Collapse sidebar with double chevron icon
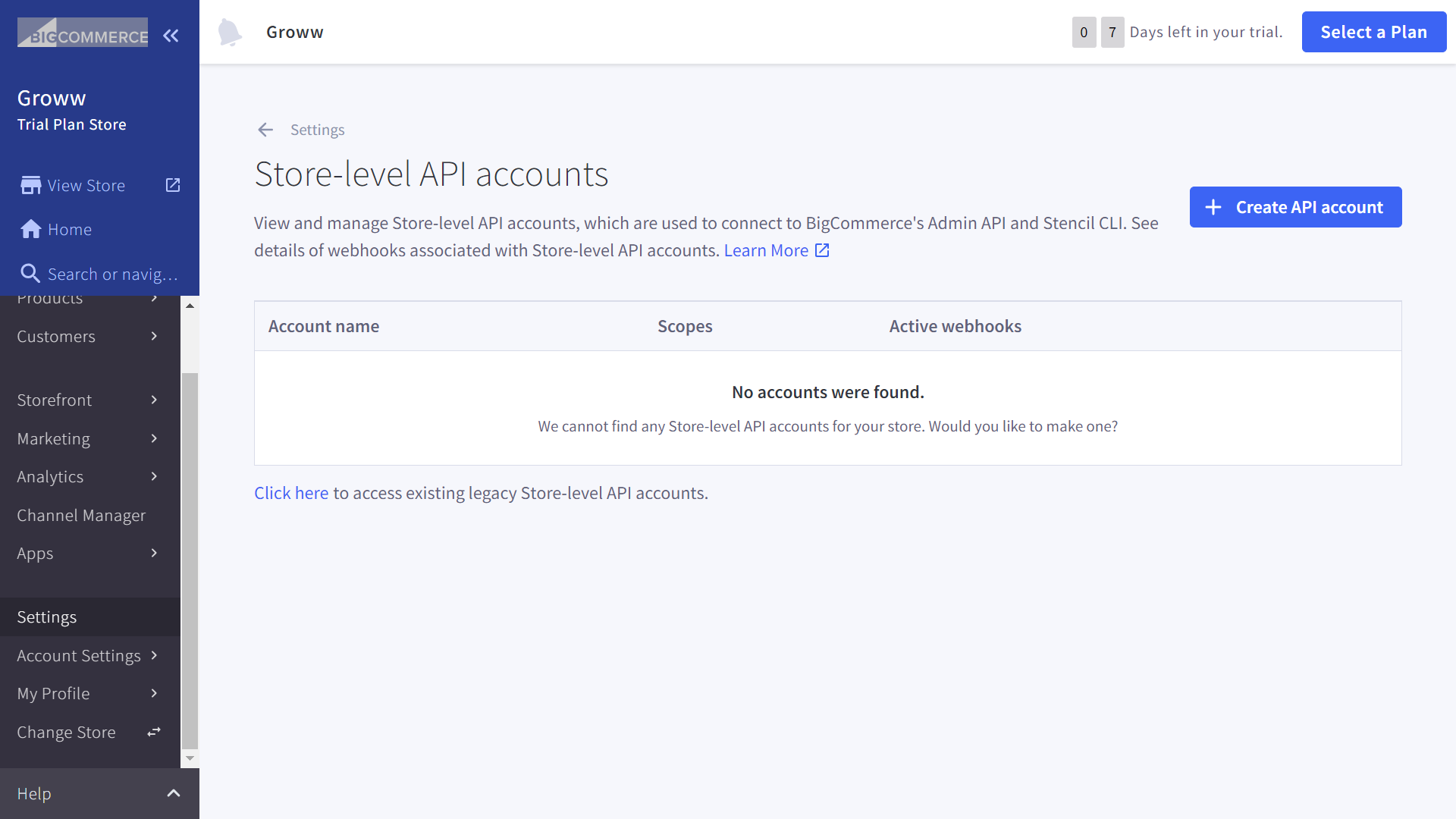Viewport: 1456px width, 819px height. (x=171, y=36)
